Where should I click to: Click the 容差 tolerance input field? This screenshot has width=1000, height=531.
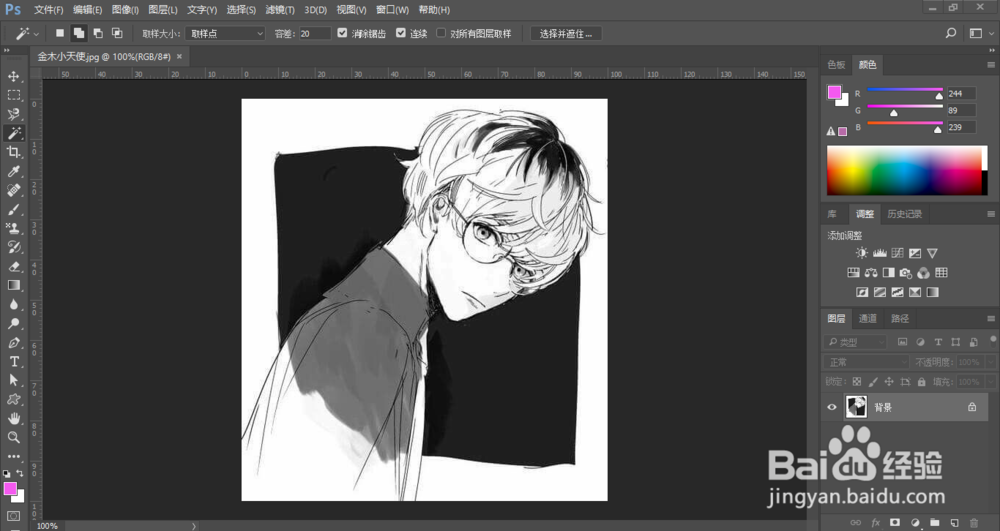(314, 33)
